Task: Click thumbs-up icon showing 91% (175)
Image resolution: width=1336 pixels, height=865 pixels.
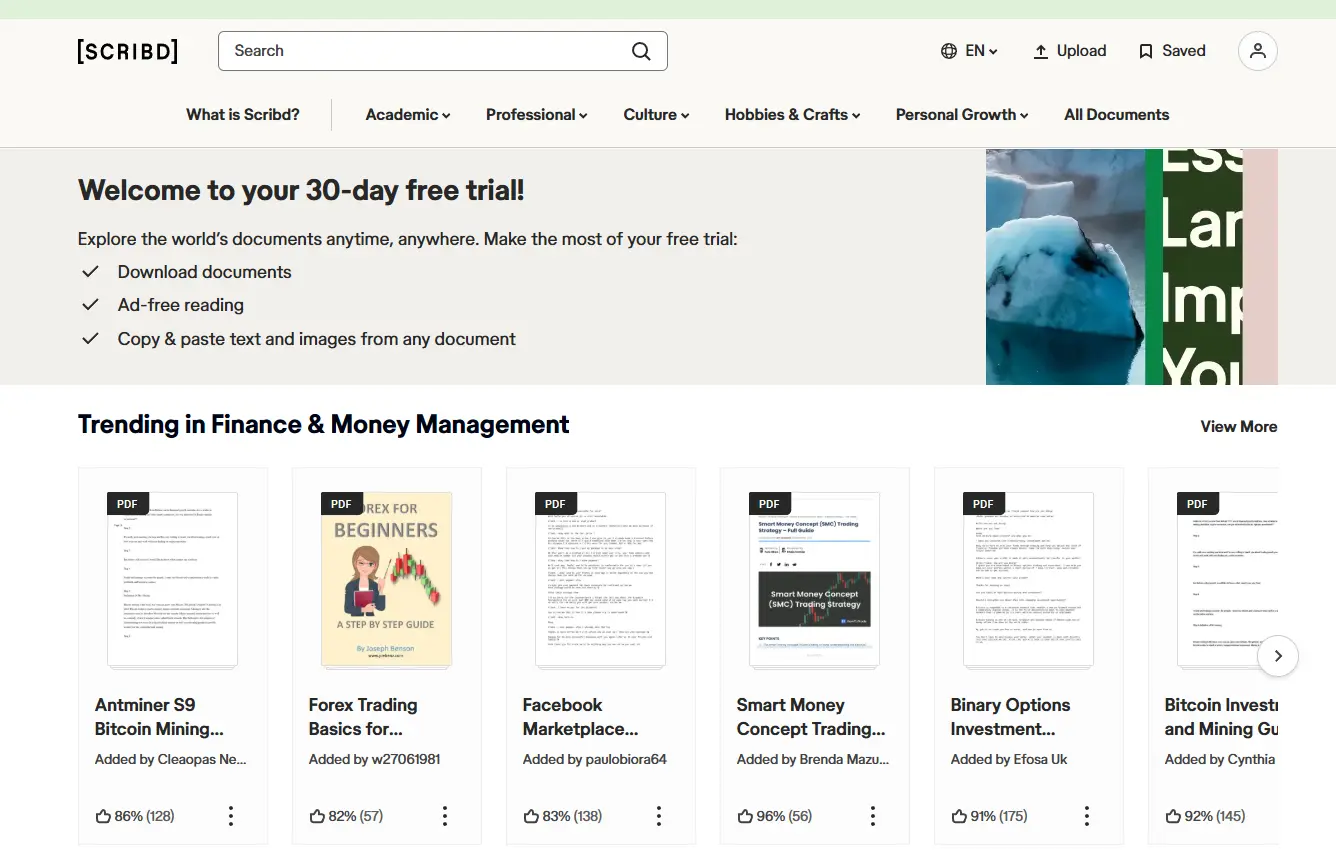Action: [959, 816]
